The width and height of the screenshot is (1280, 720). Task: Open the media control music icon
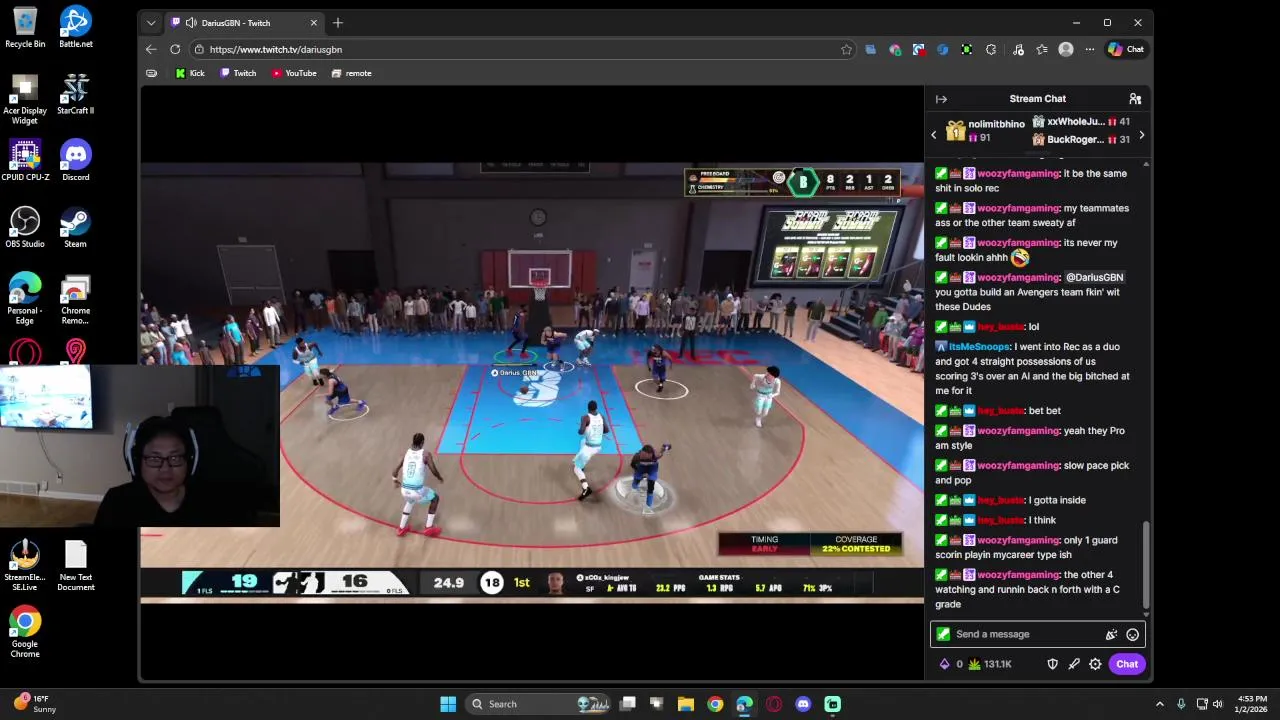[x=1018, y=49]
